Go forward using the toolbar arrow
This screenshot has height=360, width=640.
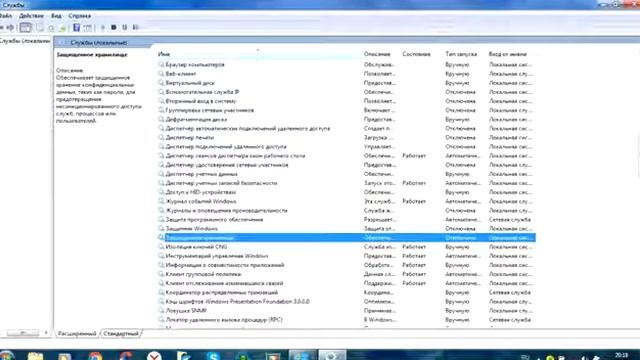coord(10,27)
